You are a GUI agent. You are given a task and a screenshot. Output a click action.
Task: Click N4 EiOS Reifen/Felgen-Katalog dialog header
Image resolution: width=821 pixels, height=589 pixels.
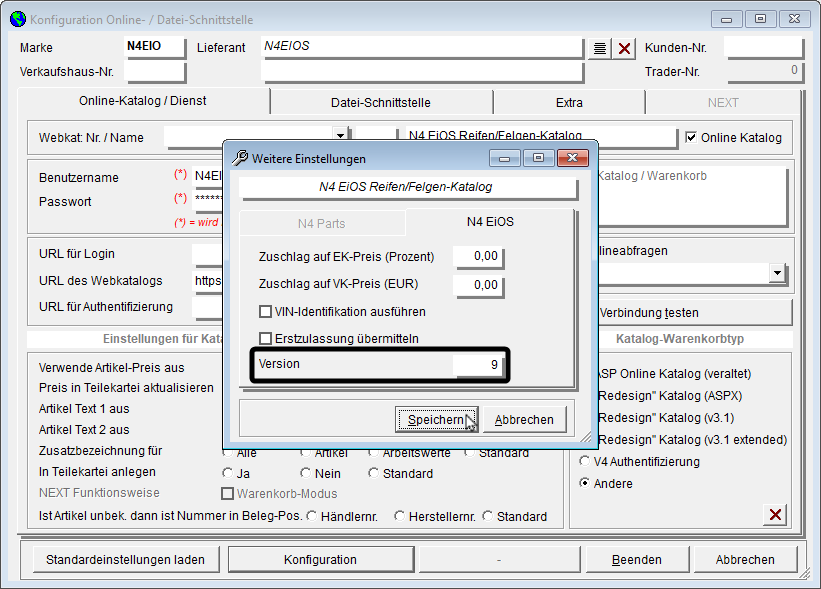tap(408, 187)
